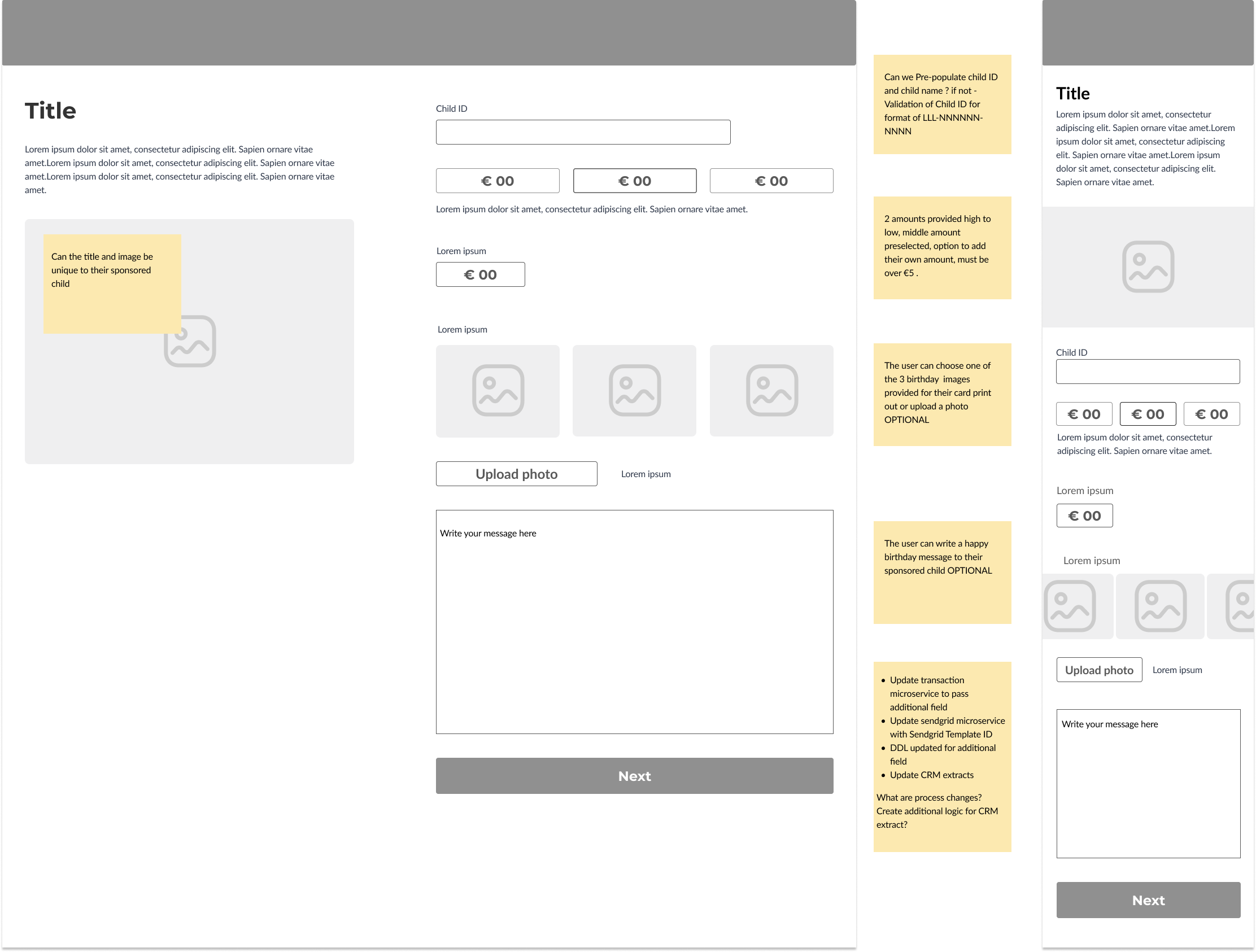Select the preselected middle € 00 amount on desktop

click(634, 181)
